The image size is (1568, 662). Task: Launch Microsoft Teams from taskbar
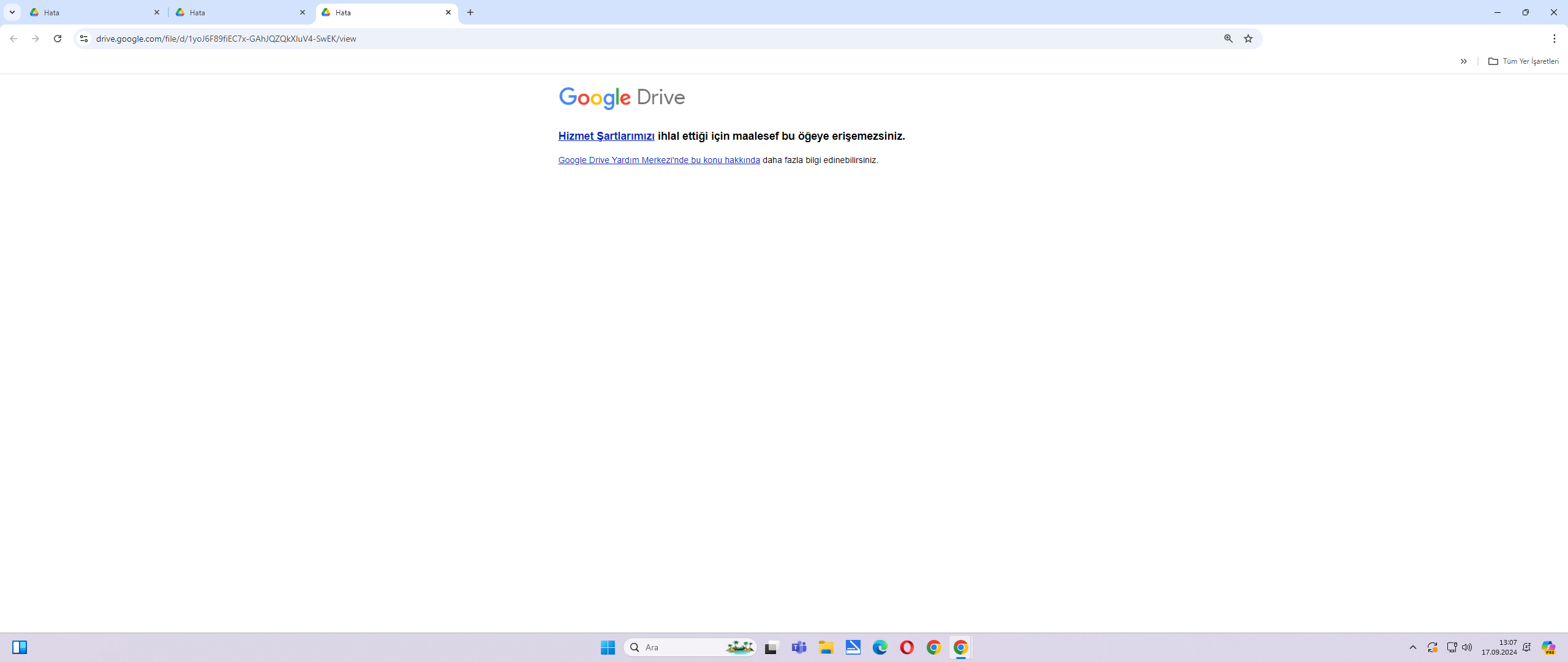click(799, 647)
